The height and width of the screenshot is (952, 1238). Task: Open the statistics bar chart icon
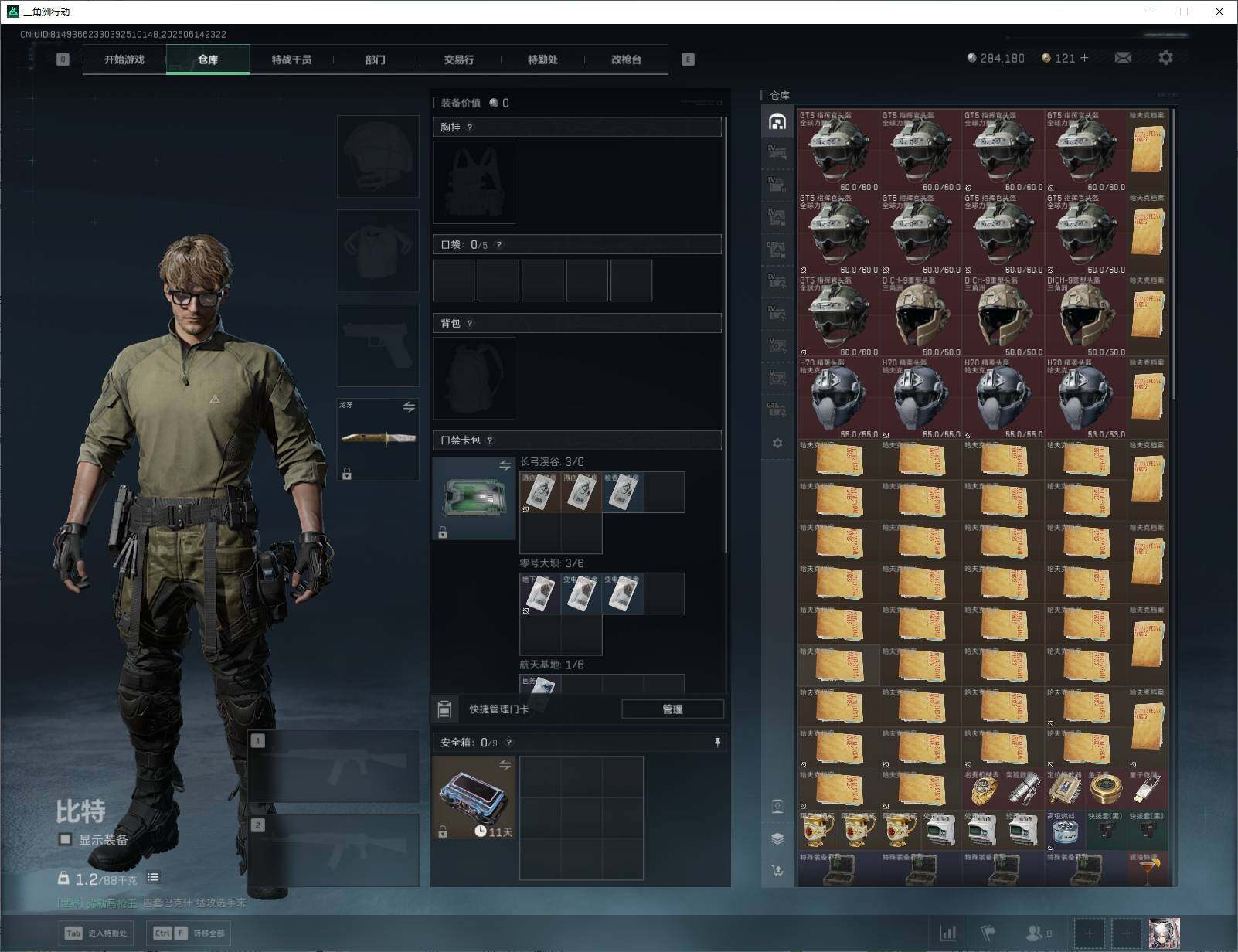pyautogui.click(x=947, y=933)
